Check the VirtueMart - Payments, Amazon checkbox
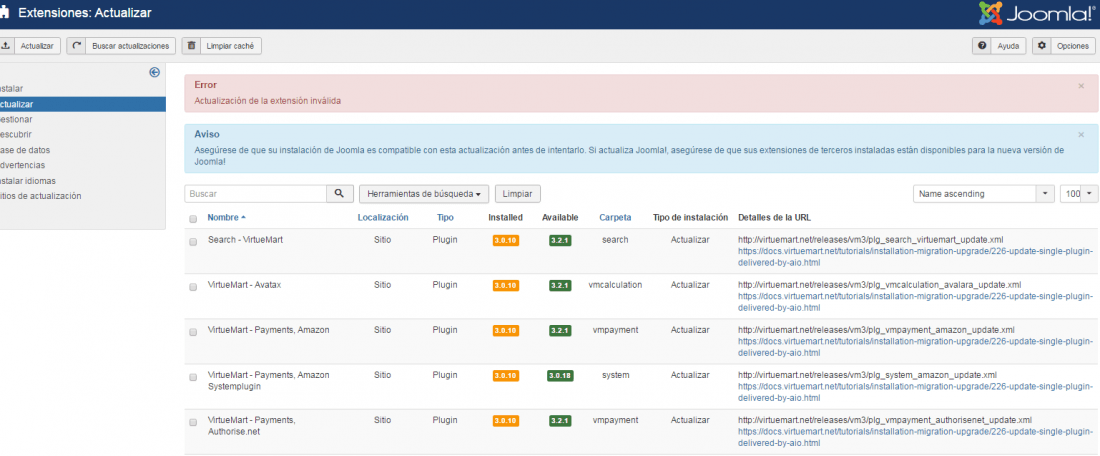 [193, 332]
